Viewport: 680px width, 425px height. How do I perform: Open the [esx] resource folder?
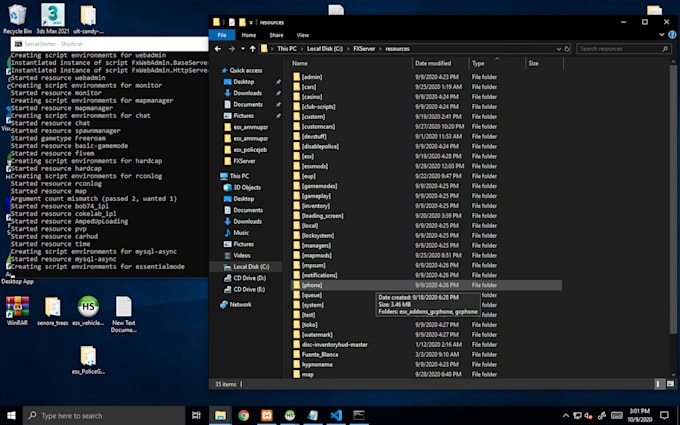[x=308, y=156]
